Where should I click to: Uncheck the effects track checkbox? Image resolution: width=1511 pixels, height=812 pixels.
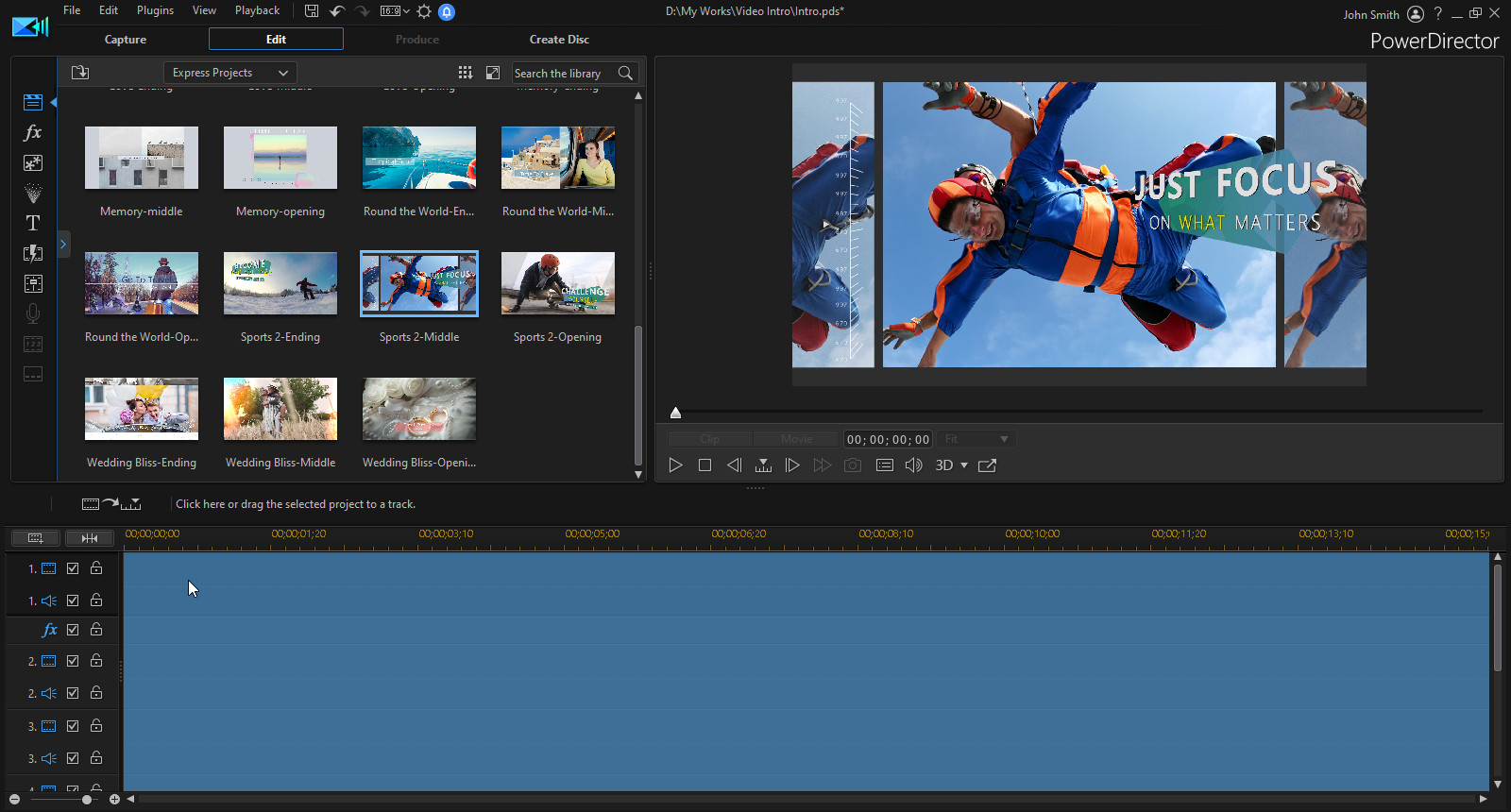(73, 630)
